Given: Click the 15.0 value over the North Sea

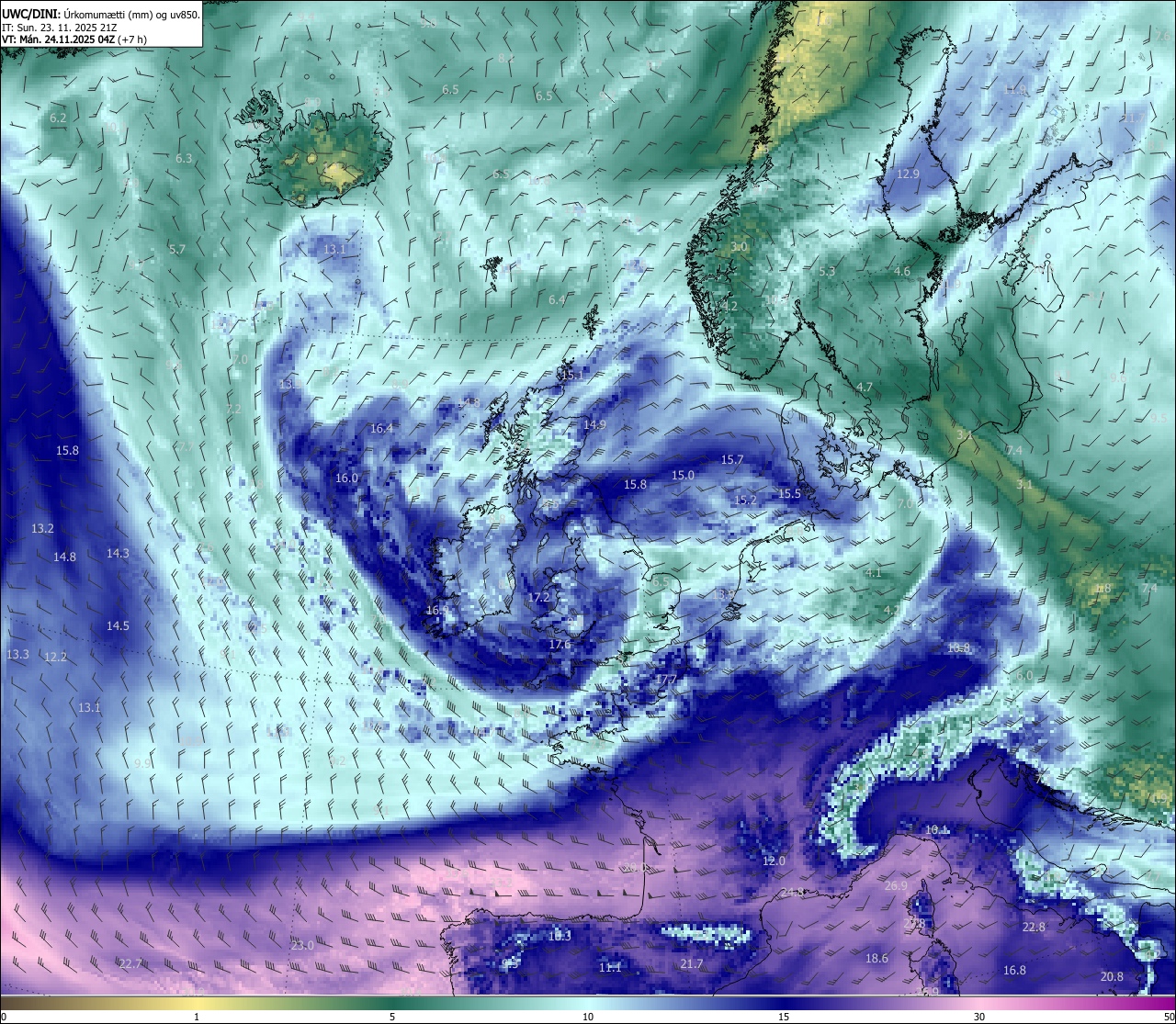Looking at the screenshot, I should 683,476.
